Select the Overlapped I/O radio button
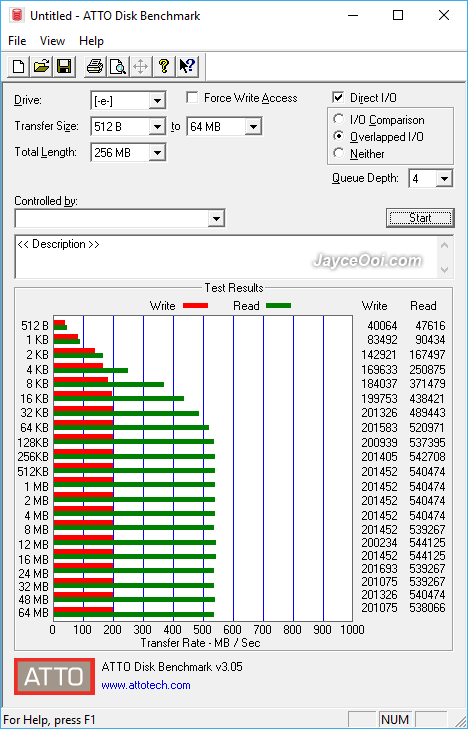The height and width of the screenshot is (729, 468). (339, 136)
